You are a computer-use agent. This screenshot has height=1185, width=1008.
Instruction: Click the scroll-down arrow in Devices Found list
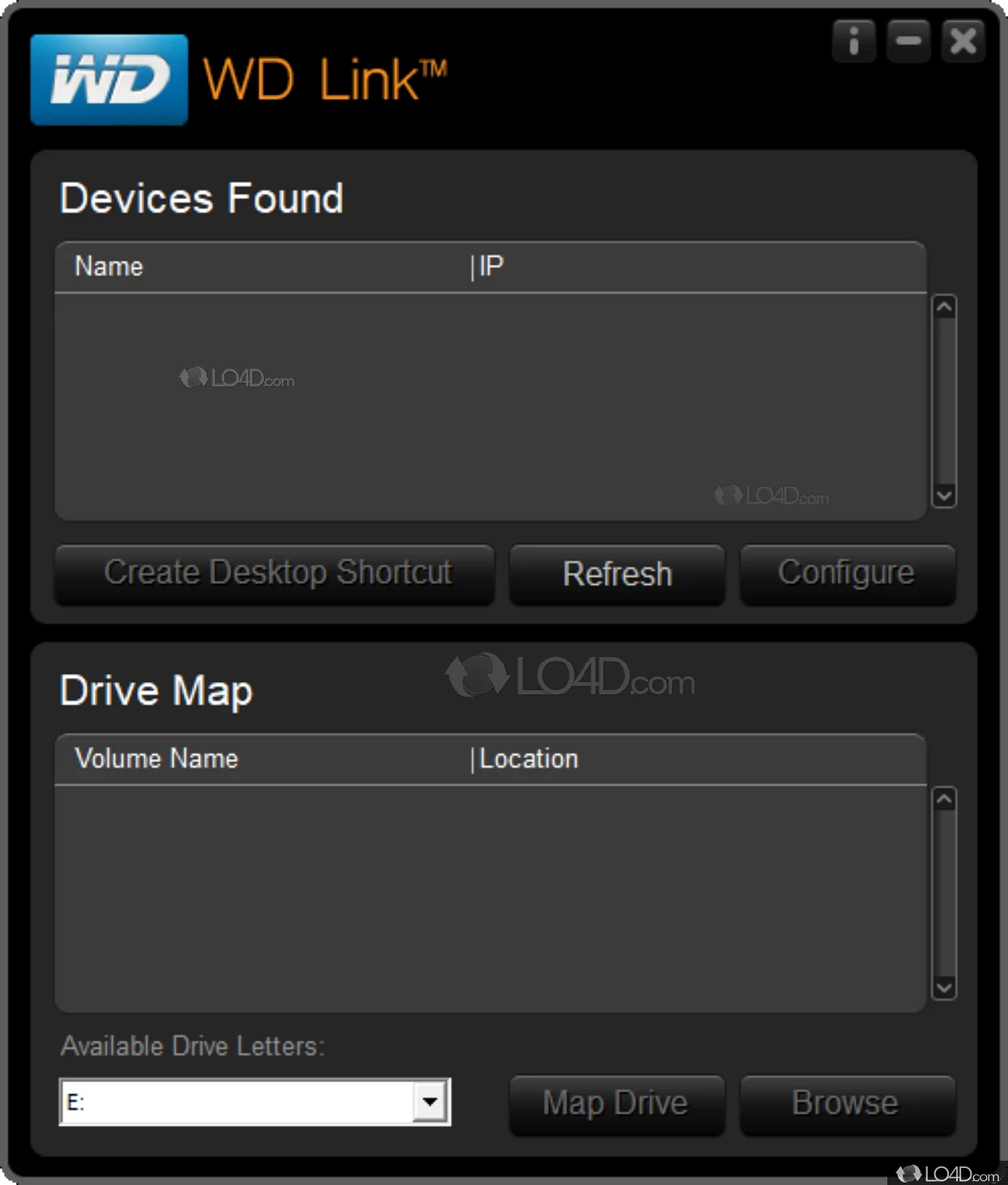point(944,494)
